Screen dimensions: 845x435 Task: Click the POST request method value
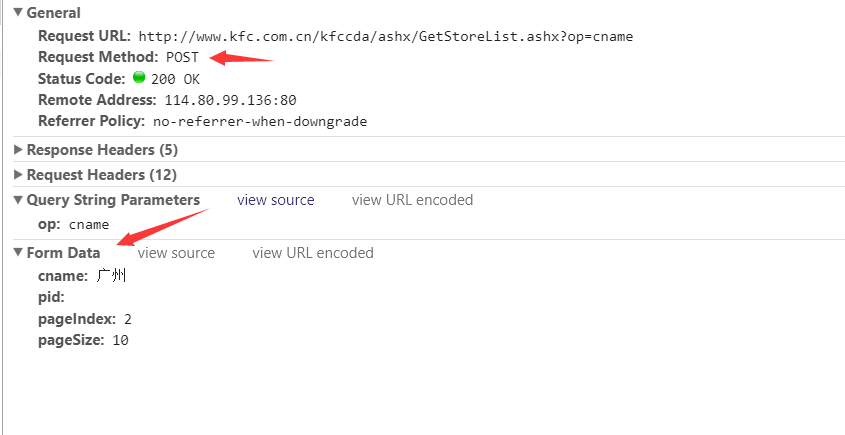coord(182,57)
